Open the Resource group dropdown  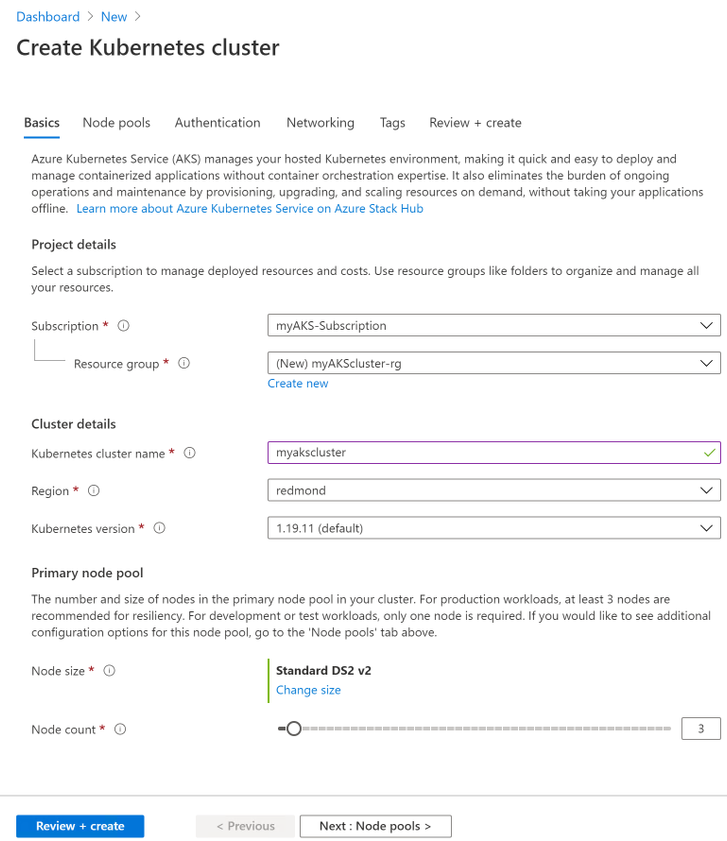494,363
